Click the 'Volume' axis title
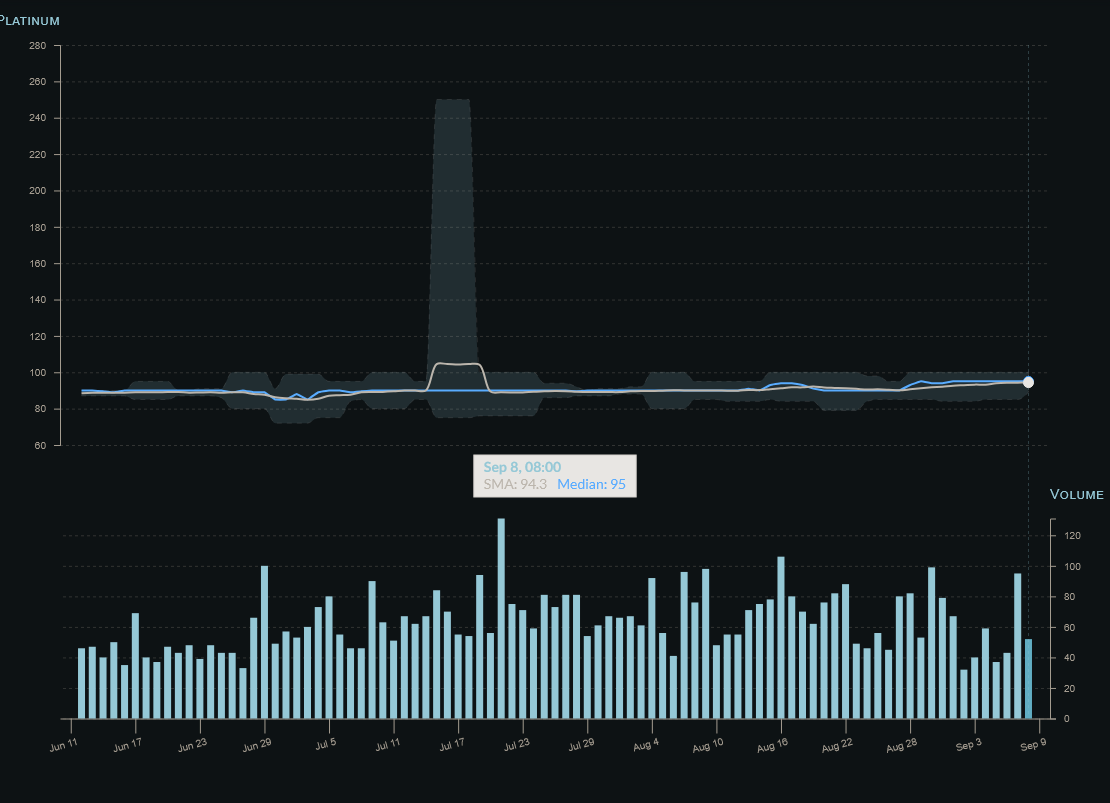 click(1077, 494)
